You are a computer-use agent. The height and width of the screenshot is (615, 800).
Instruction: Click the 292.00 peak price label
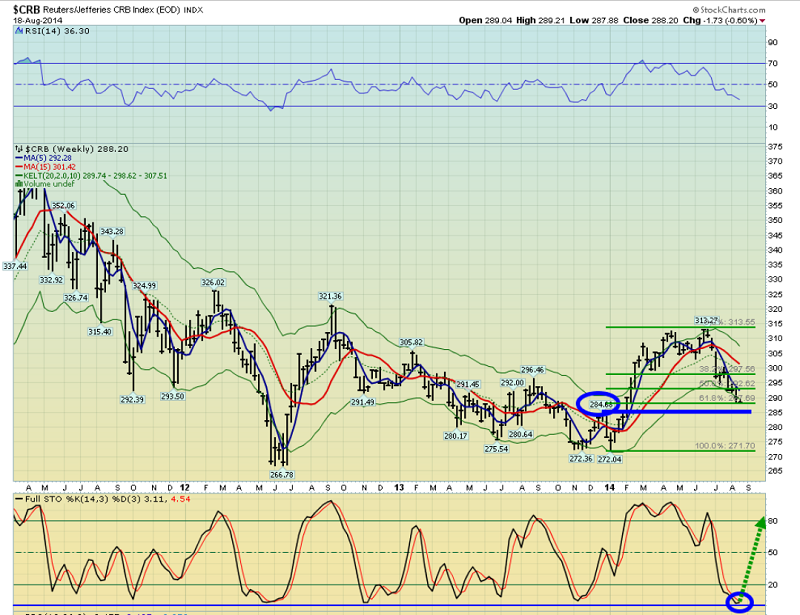512,383
